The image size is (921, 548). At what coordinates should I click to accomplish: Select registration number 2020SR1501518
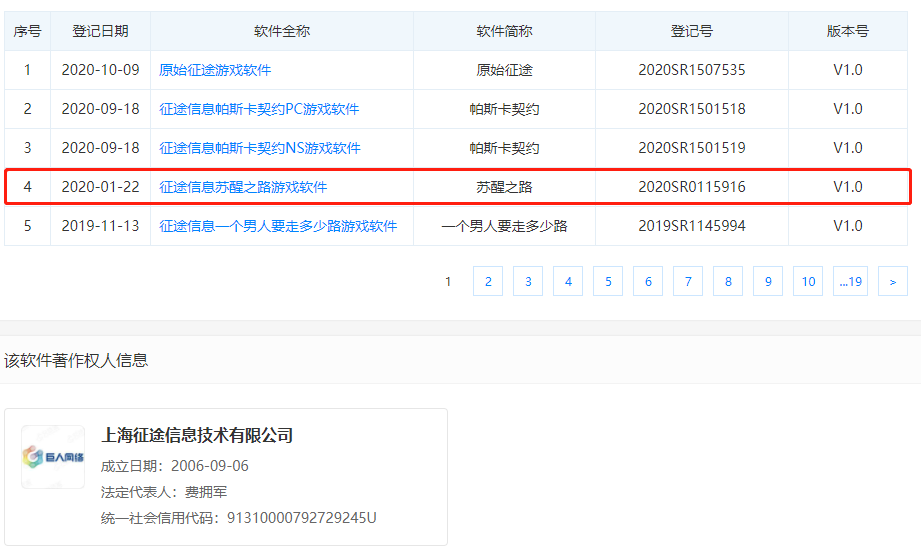click(x=692, y=109)
